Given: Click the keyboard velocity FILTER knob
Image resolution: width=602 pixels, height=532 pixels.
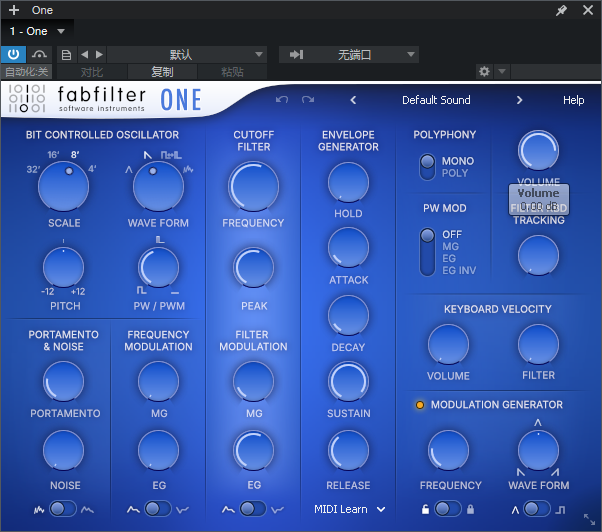Looking at the screenshot, I should tap(538, 344).
